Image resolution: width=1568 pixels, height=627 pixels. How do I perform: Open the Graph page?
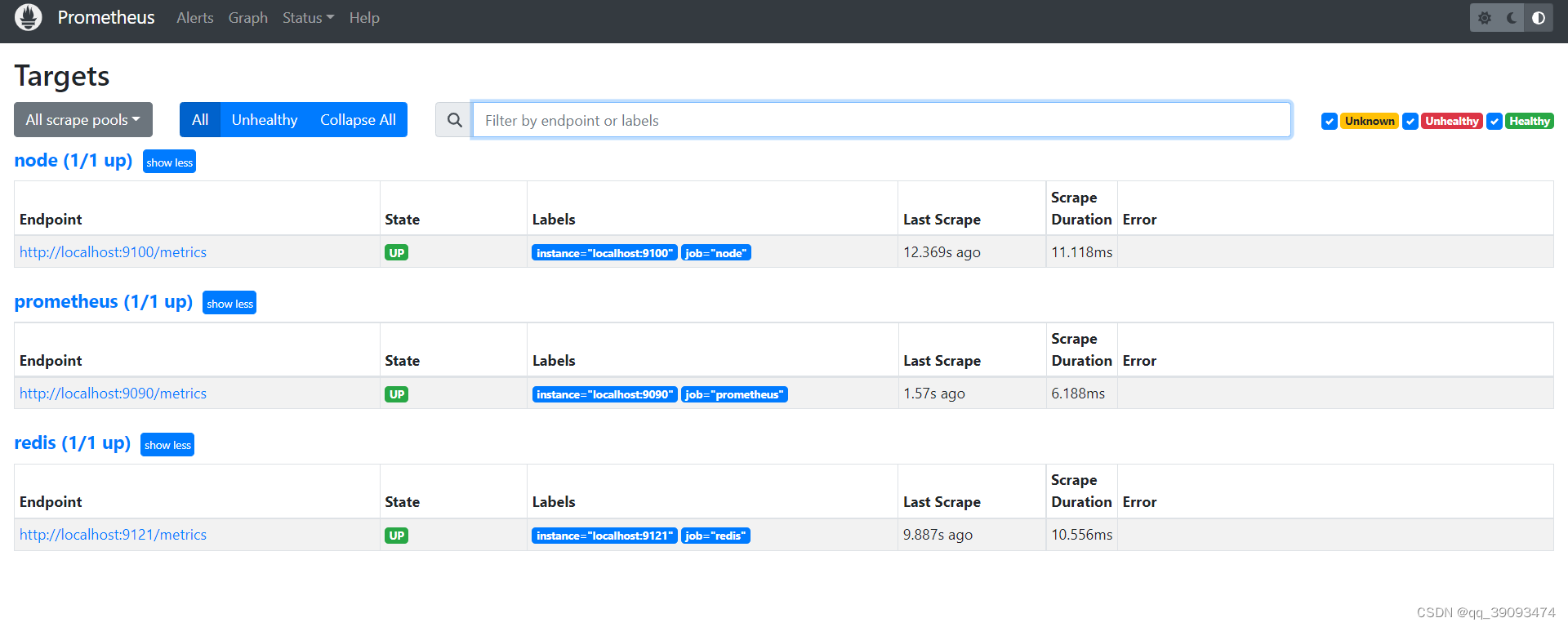[248, 18]
